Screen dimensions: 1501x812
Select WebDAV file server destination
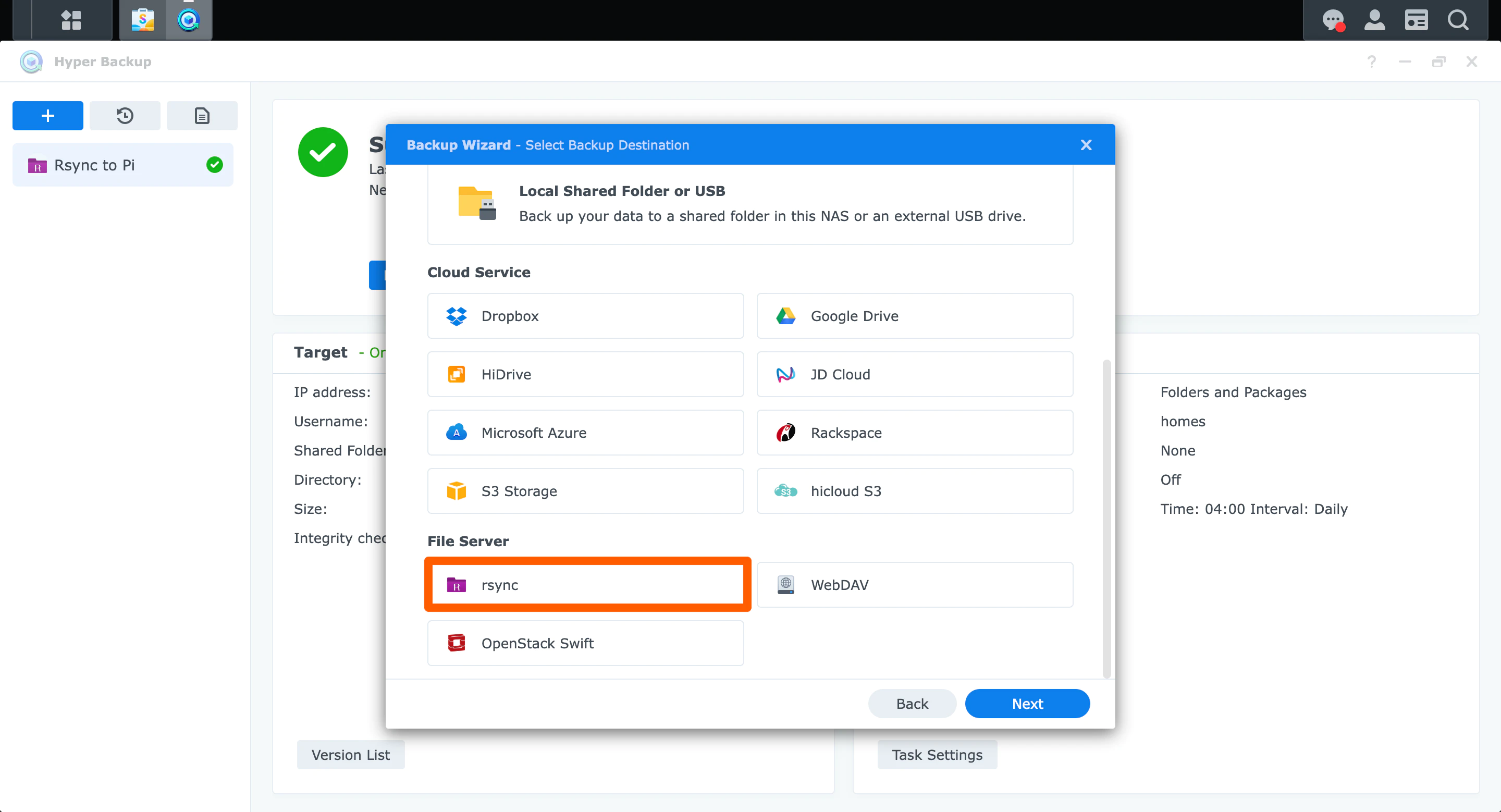tap(915, 584)
